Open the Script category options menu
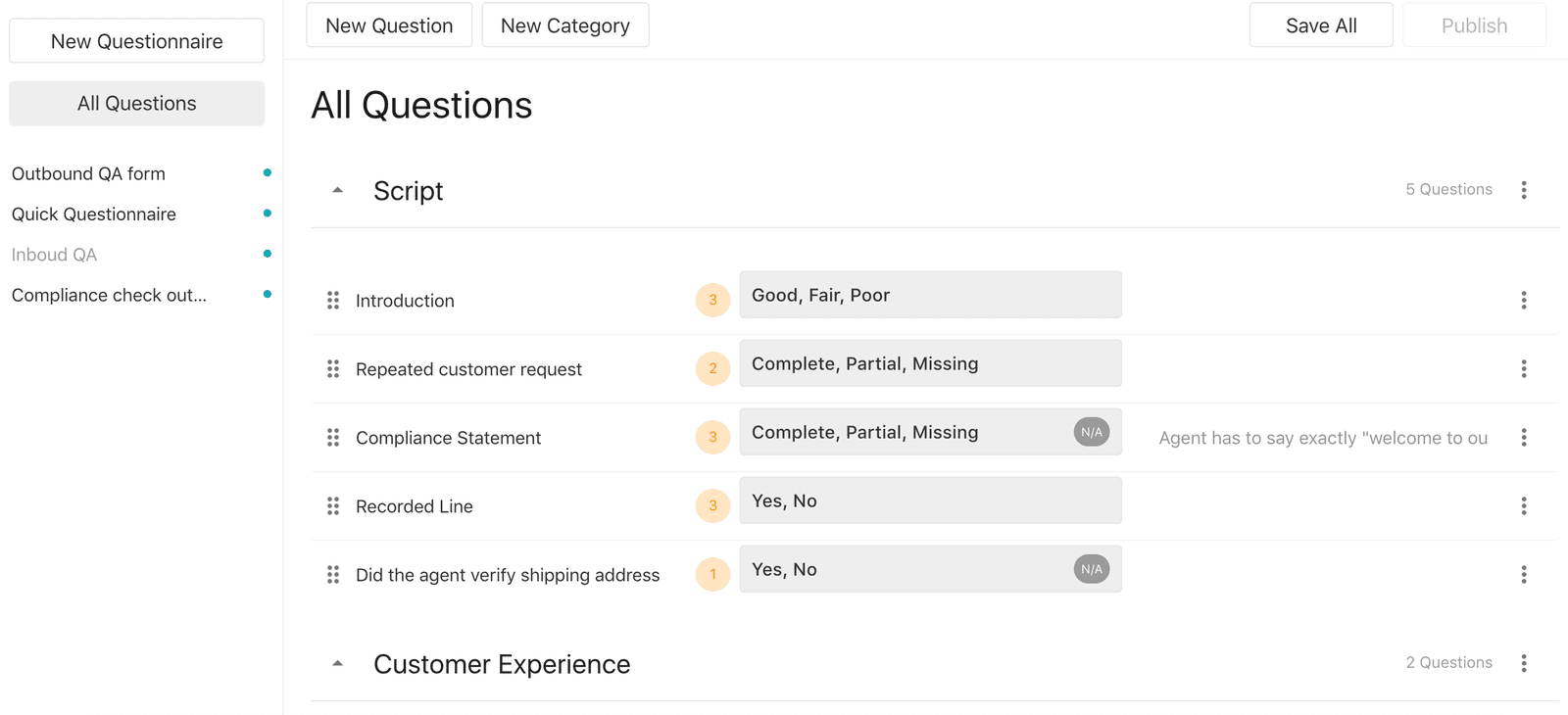 point(1523,190)
